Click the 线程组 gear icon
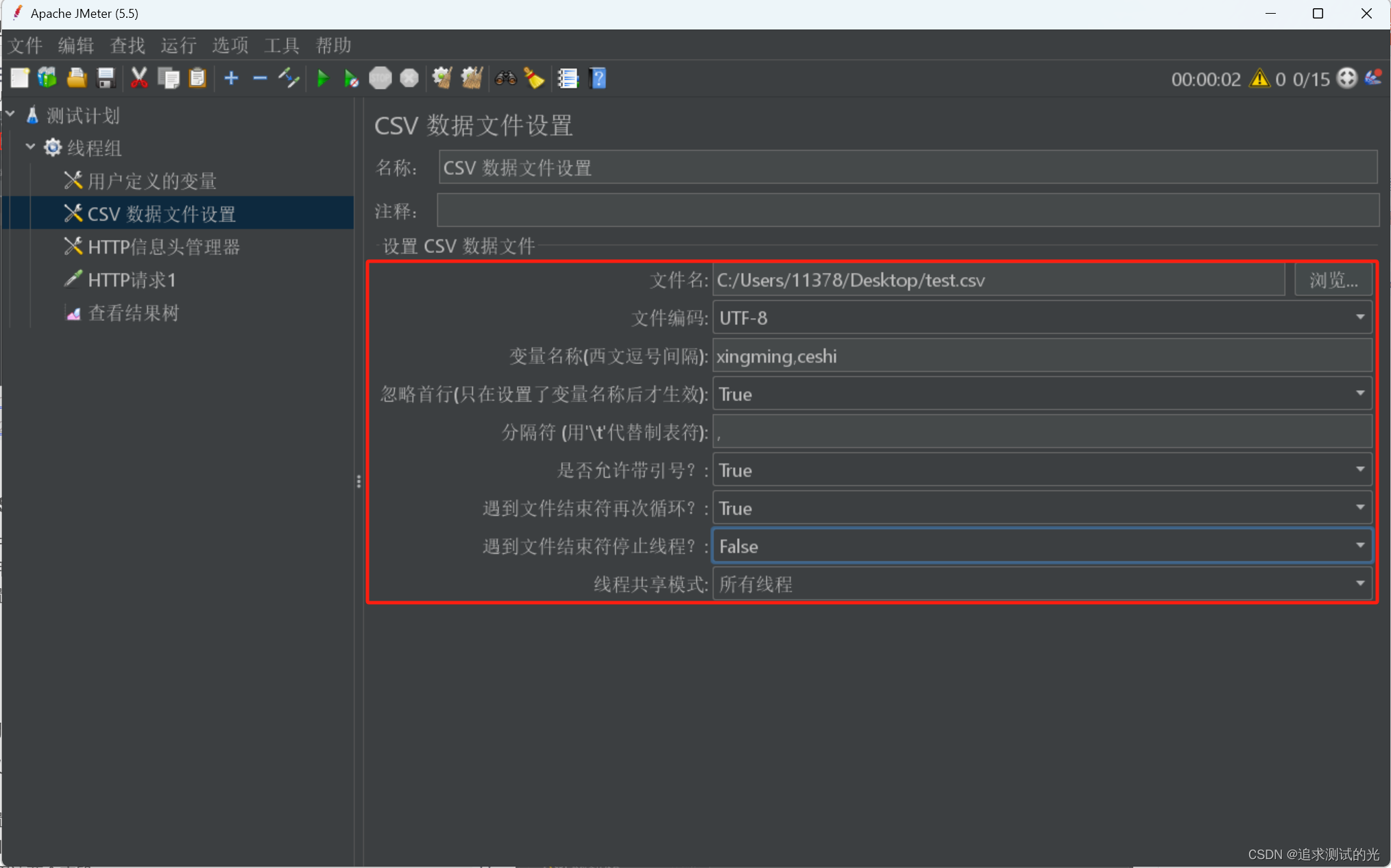Viewport: 1391px width, 868px height. pos(53,147)
